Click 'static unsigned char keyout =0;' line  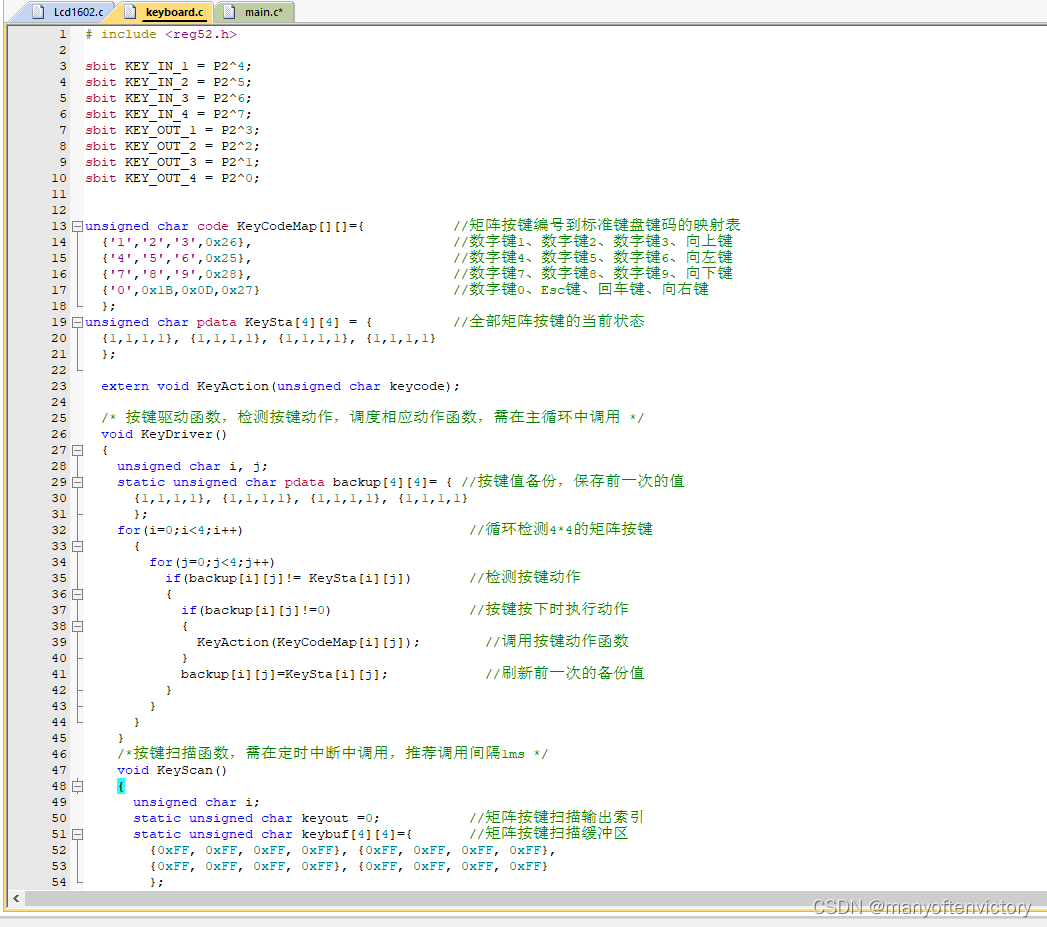pos(256,818)
